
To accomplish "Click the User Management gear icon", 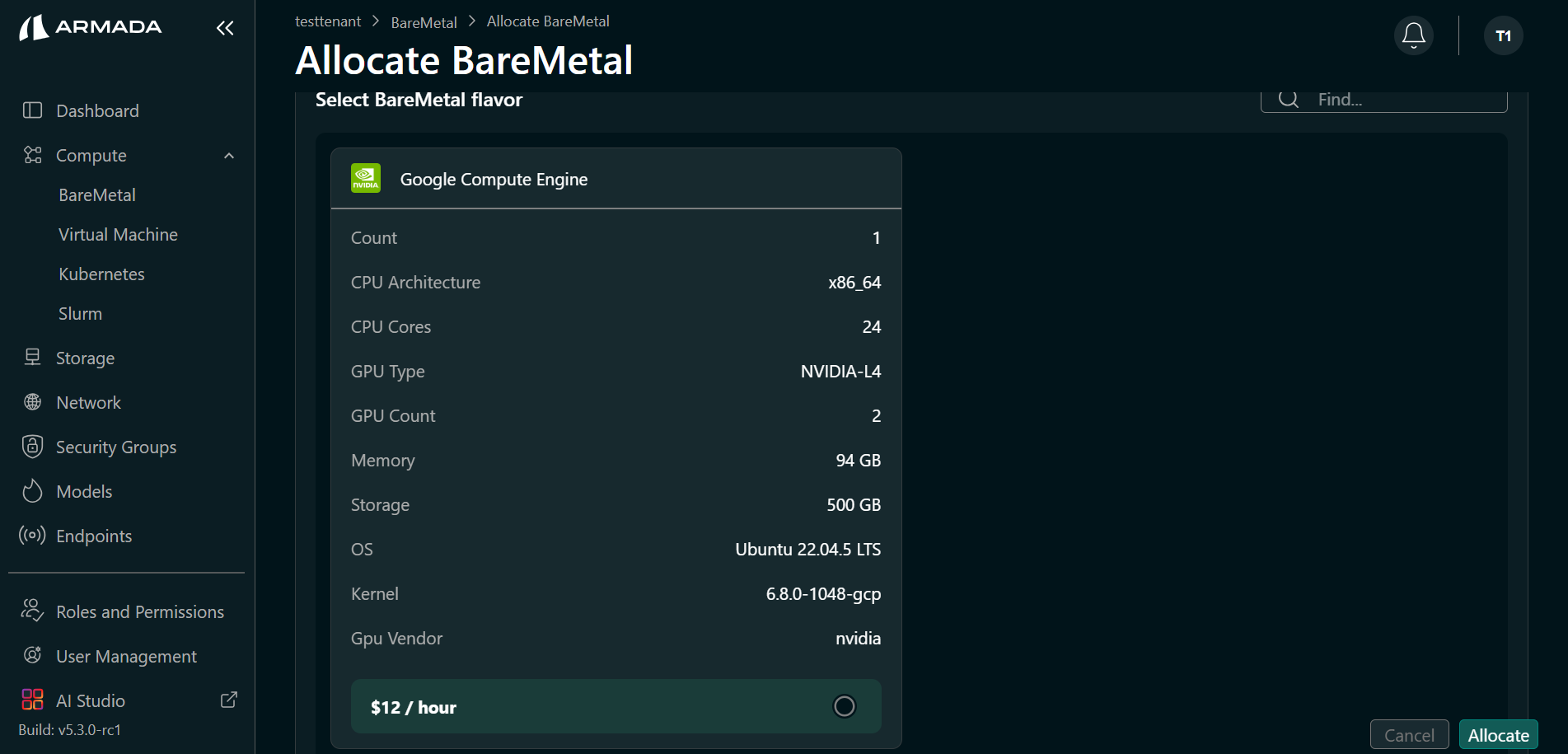I will (32, 655).
